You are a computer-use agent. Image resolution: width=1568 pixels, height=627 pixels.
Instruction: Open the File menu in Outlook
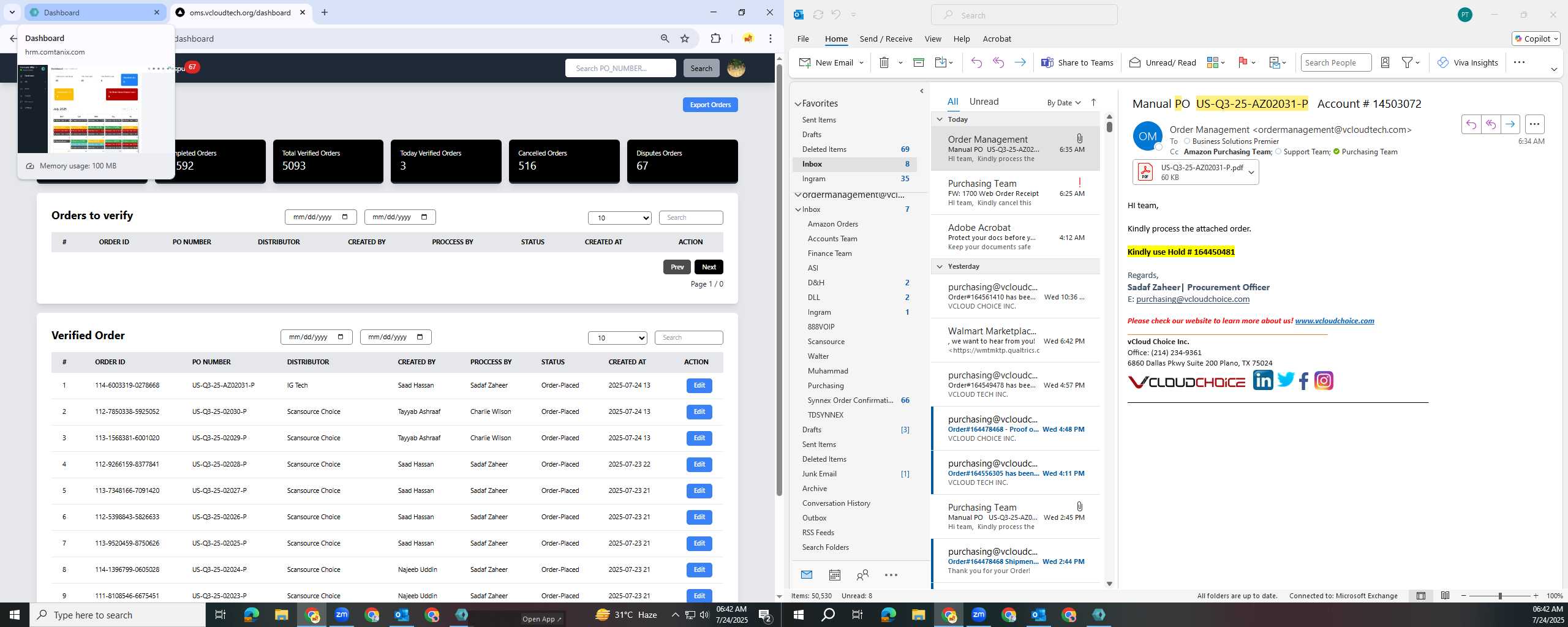[x=802, y=39]
